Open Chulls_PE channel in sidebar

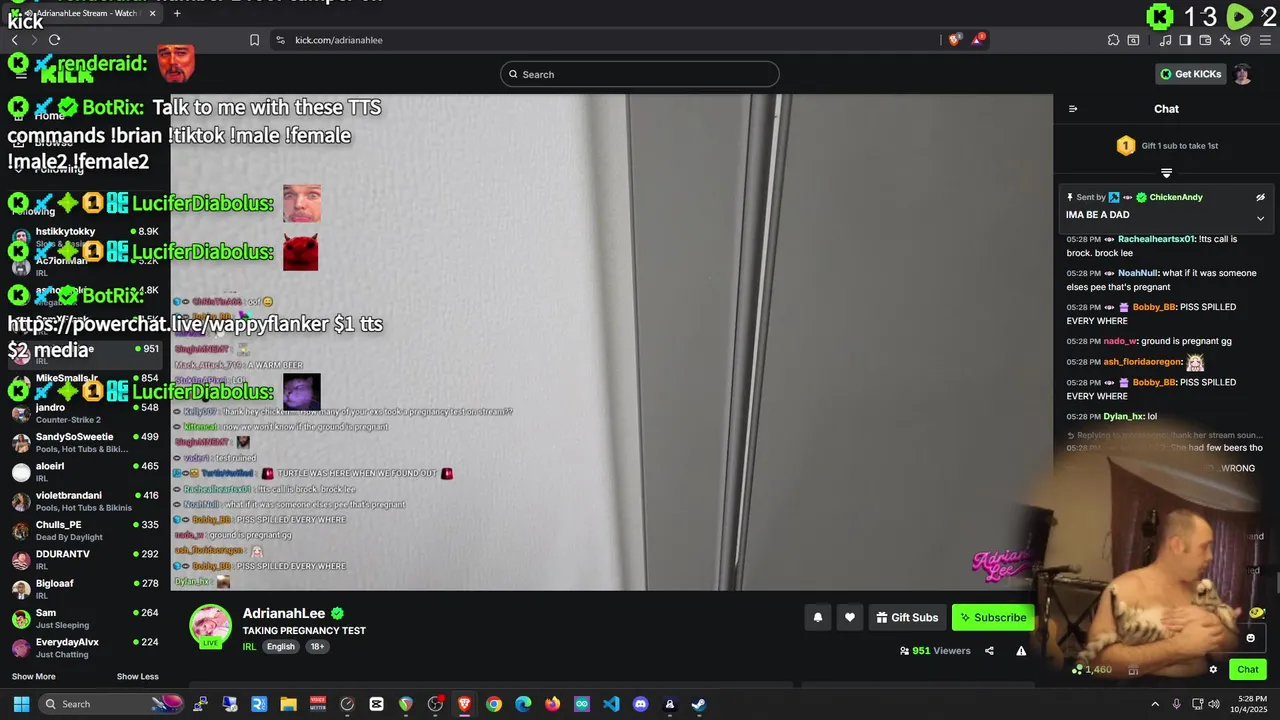(x=85, y=530)
